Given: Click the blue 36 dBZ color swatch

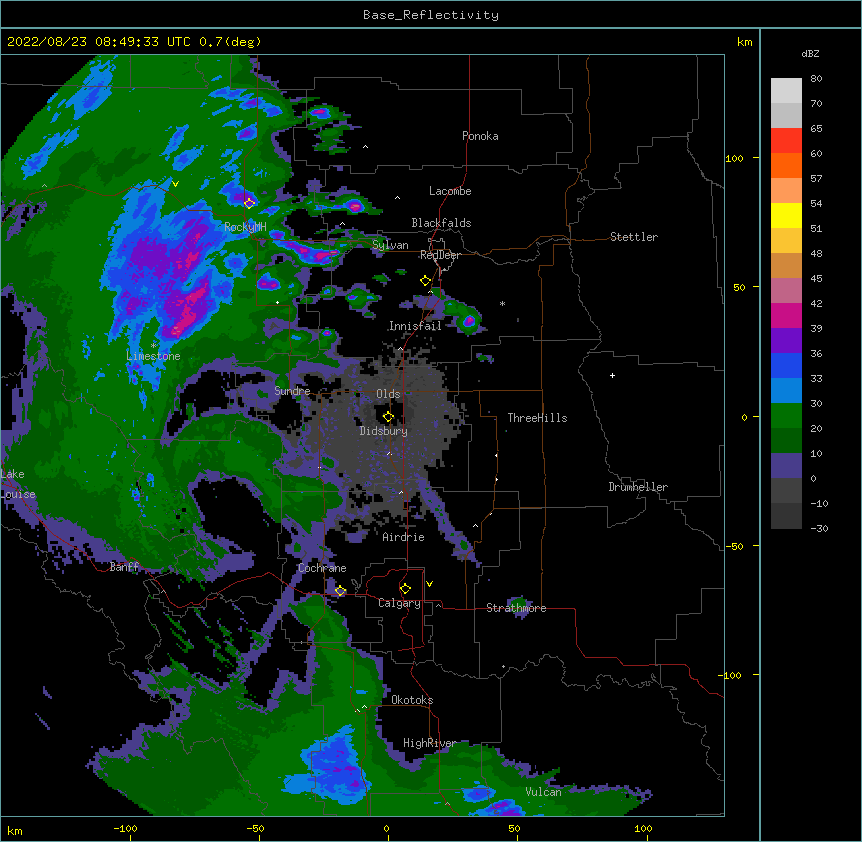Looking at the screenshot, I should point(786,365).
